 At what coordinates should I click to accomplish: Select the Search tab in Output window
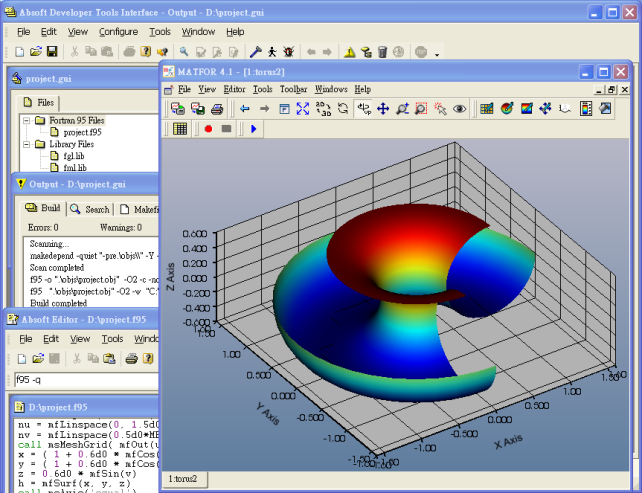tap(90, 209)
